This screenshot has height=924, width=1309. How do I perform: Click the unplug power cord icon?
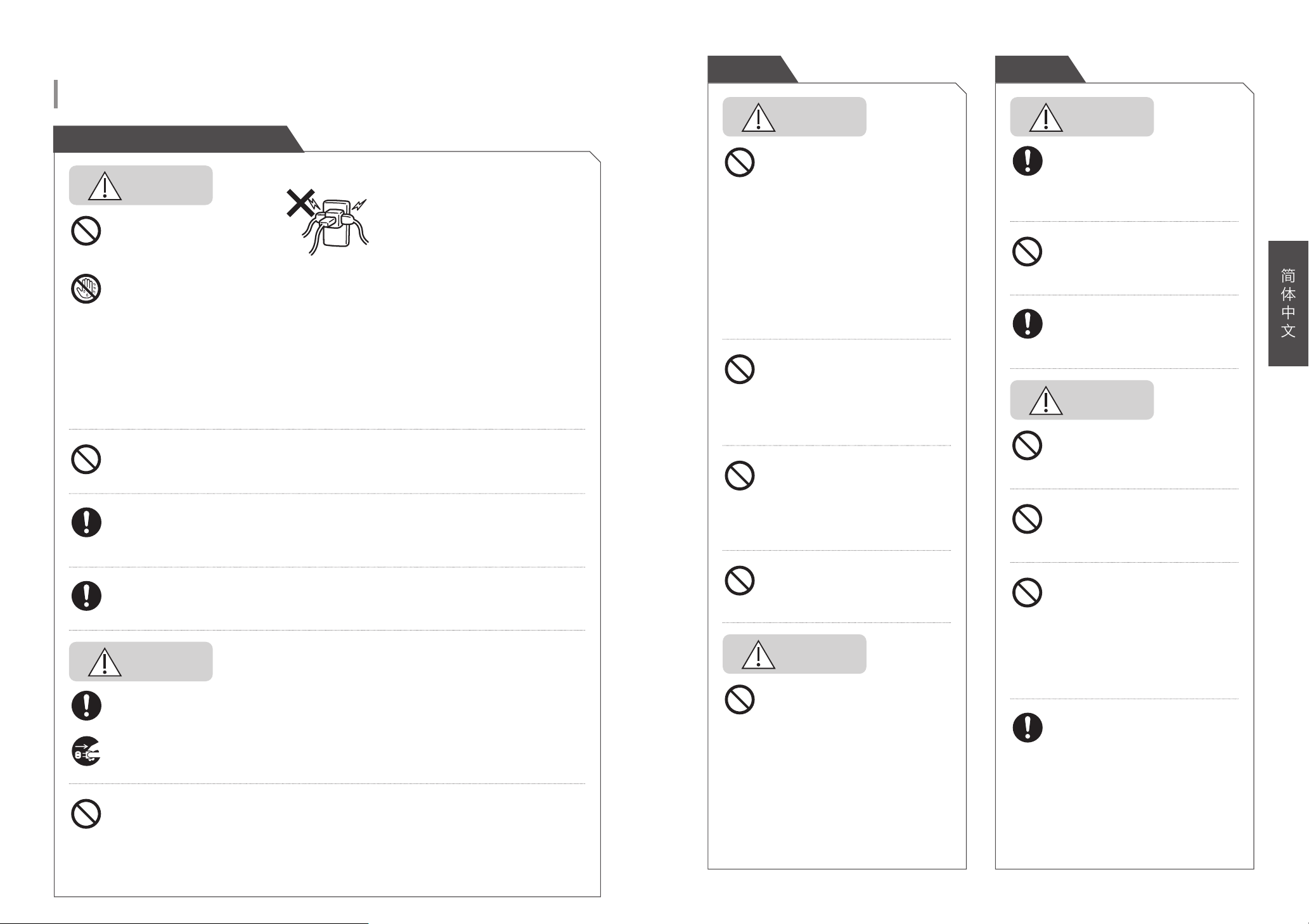point(86,752)
